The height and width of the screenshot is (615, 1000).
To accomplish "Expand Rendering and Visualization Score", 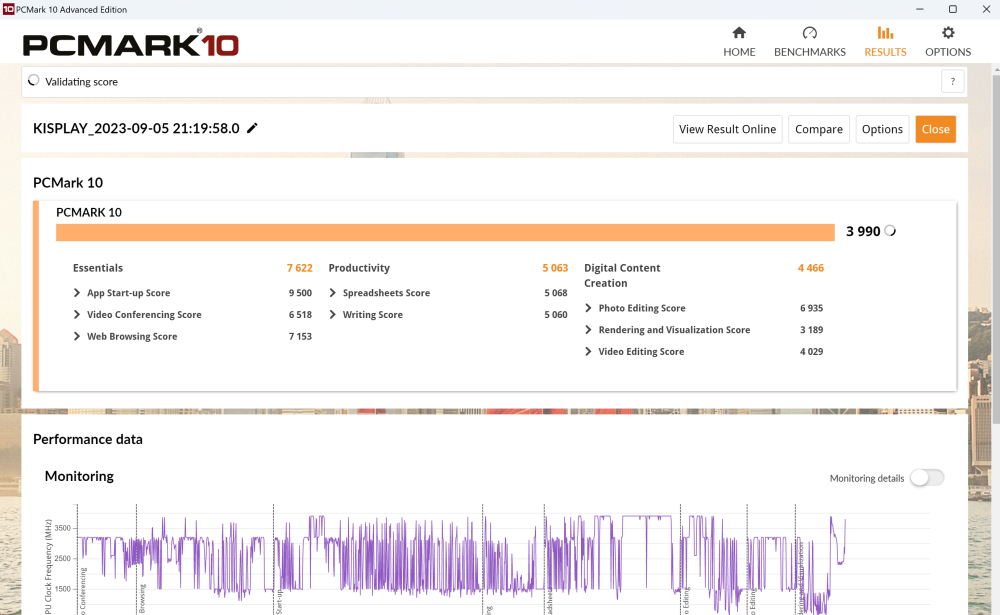I will pos(589,330).
